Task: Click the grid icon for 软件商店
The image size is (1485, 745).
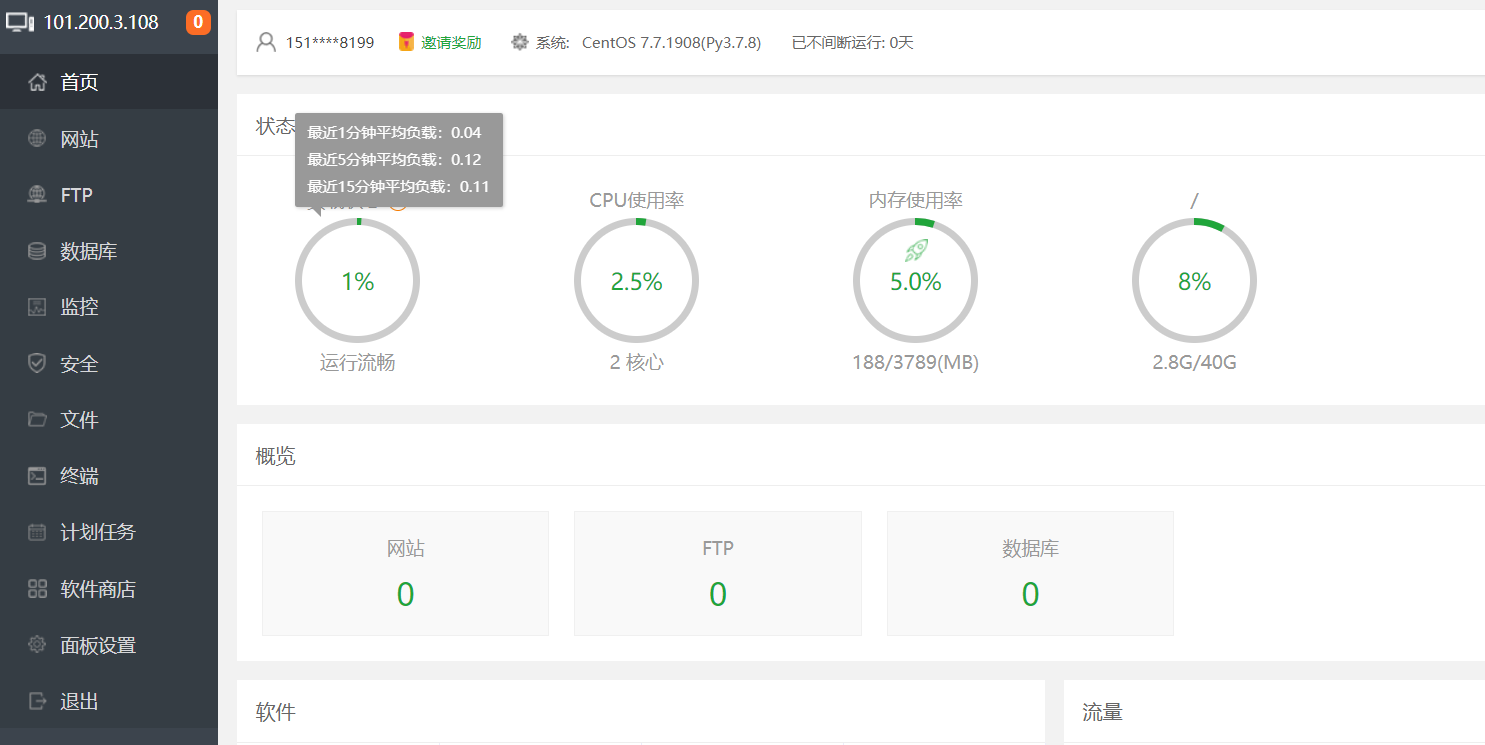Action: (37, 589)
